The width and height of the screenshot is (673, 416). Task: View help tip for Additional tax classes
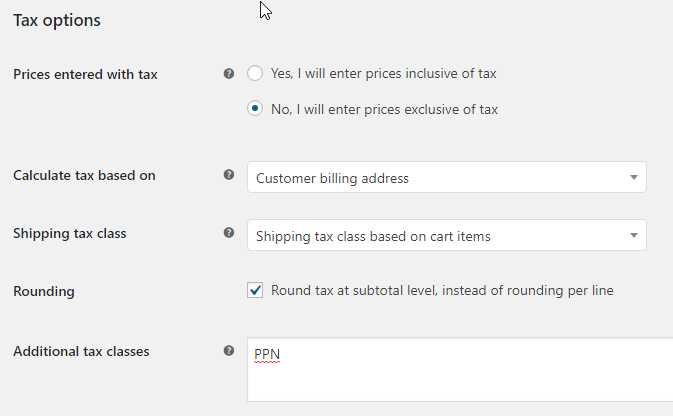[229, 351]
